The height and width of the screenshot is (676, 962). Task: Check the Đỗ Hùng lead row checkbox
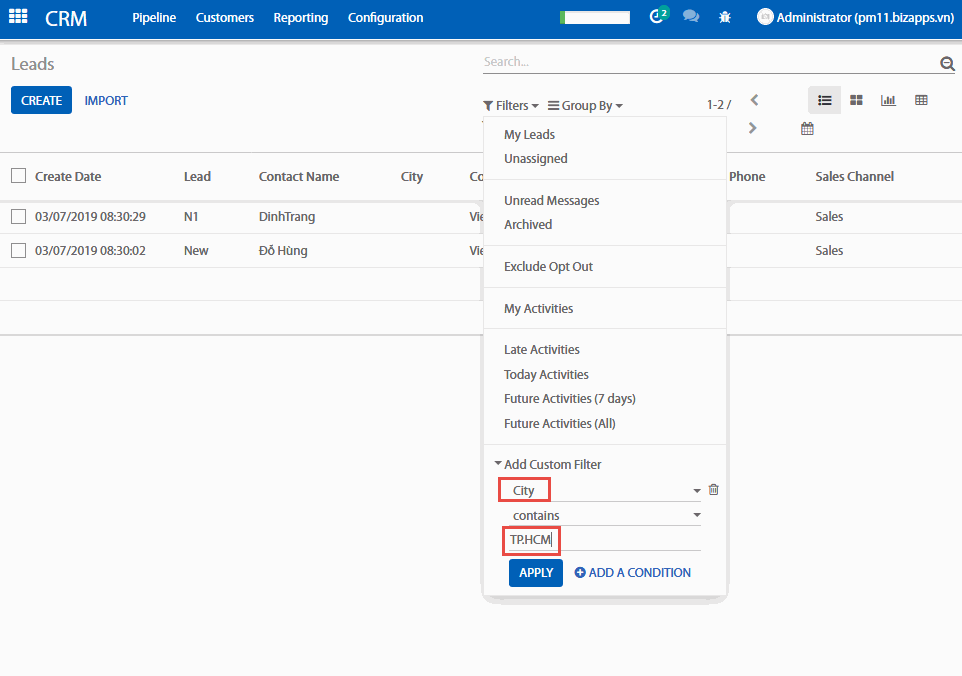point(18,250)
